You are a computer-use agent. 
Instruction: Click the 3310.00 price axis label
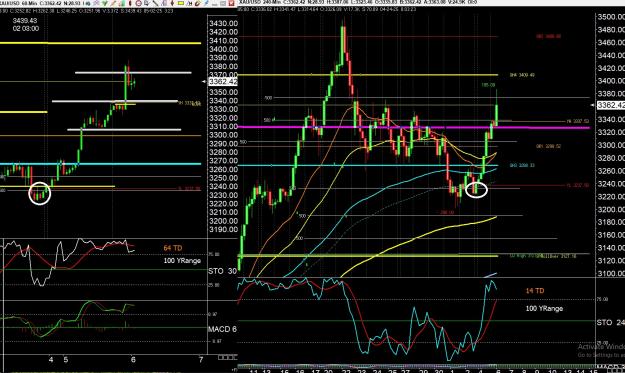pos(223,126)
